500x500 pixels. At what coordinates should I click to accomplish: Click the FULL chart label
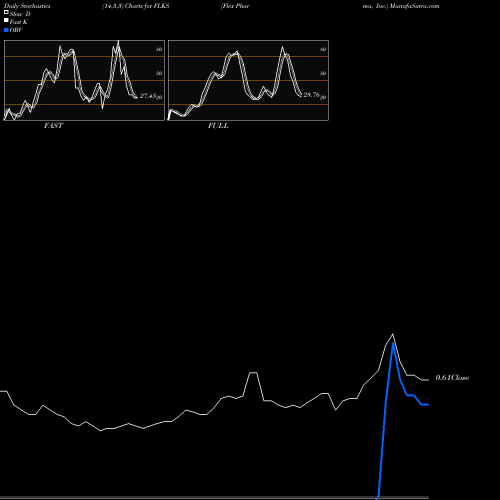(218, 126)
